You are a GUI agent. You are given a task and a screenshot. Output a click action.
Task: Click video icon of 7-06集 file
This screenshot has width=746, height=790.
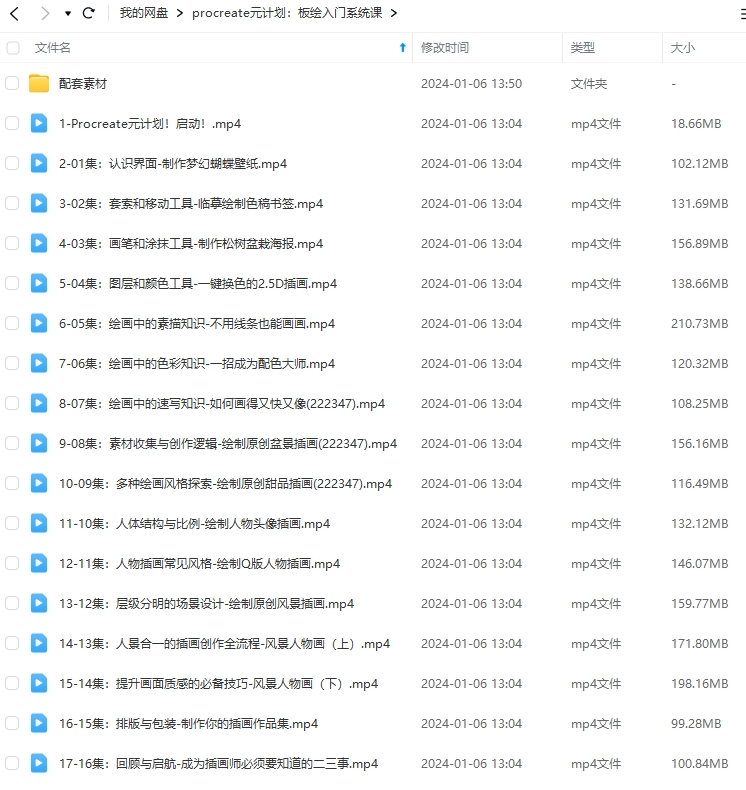pos(39,363)
